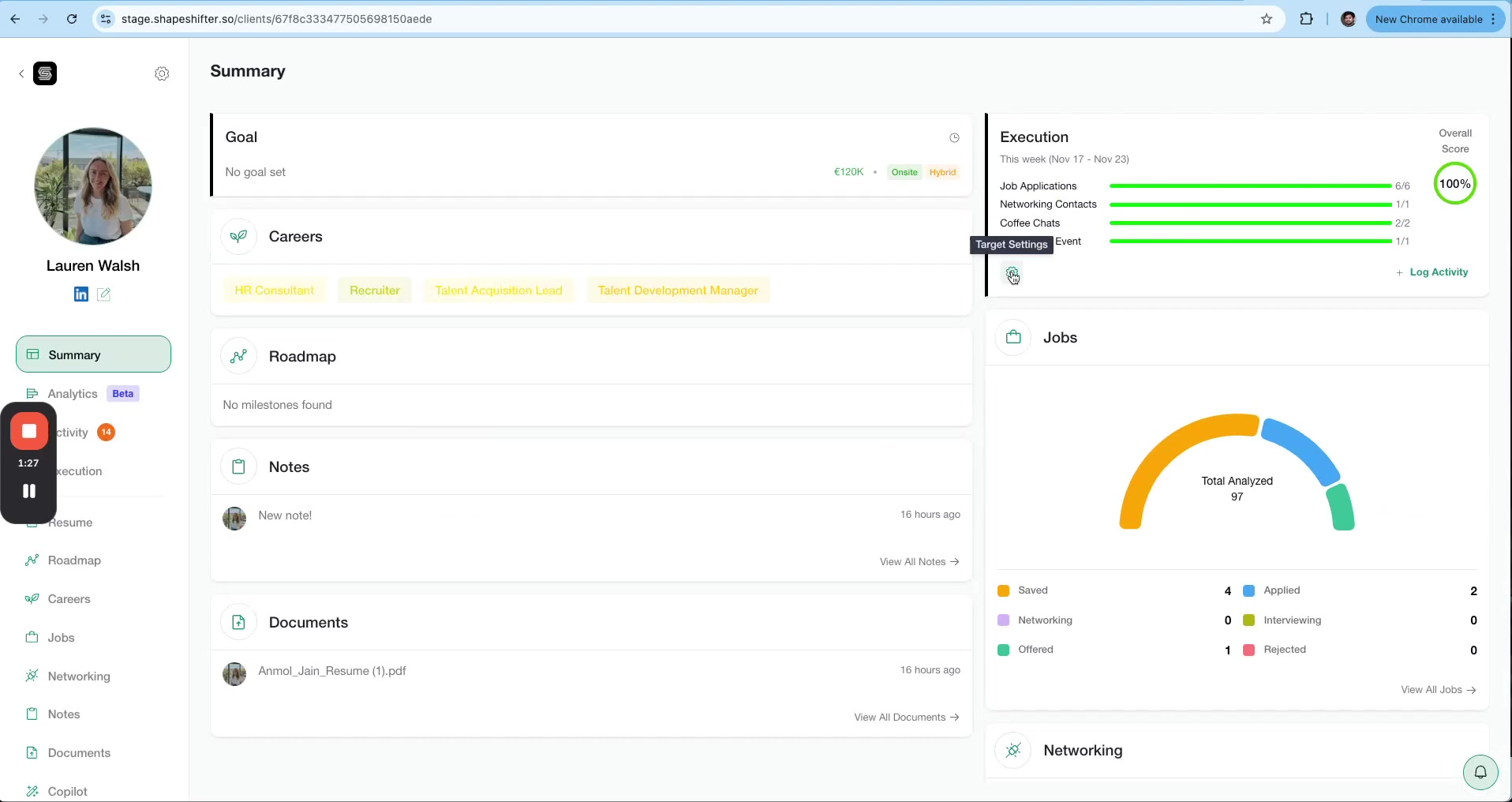This screenshot has width=1512, height=802.
Task: Click the clock history icon in Goal card
Action: [954, 137]
